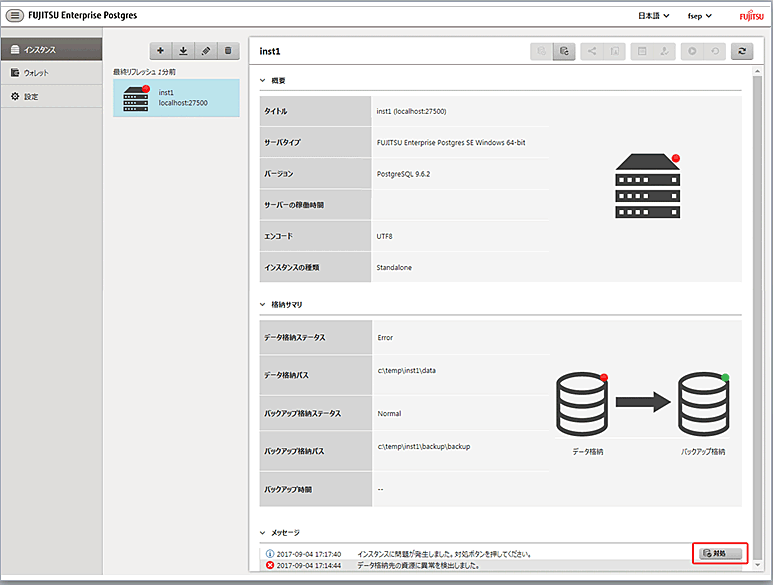Open the 日本語 language dropdown

click(654, 16)
